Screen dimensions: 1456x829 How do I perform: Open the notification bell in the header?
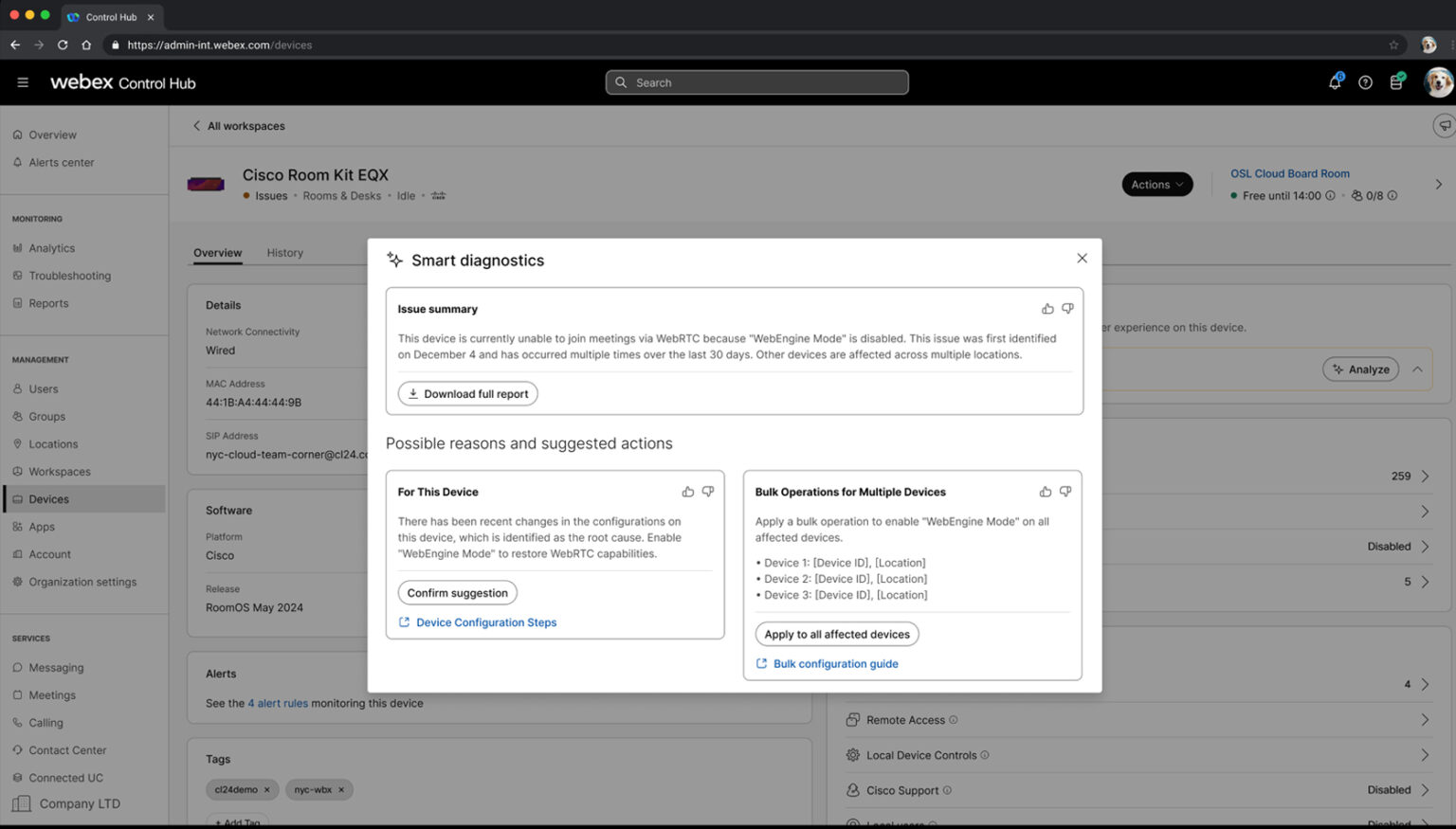[1335, 82]
